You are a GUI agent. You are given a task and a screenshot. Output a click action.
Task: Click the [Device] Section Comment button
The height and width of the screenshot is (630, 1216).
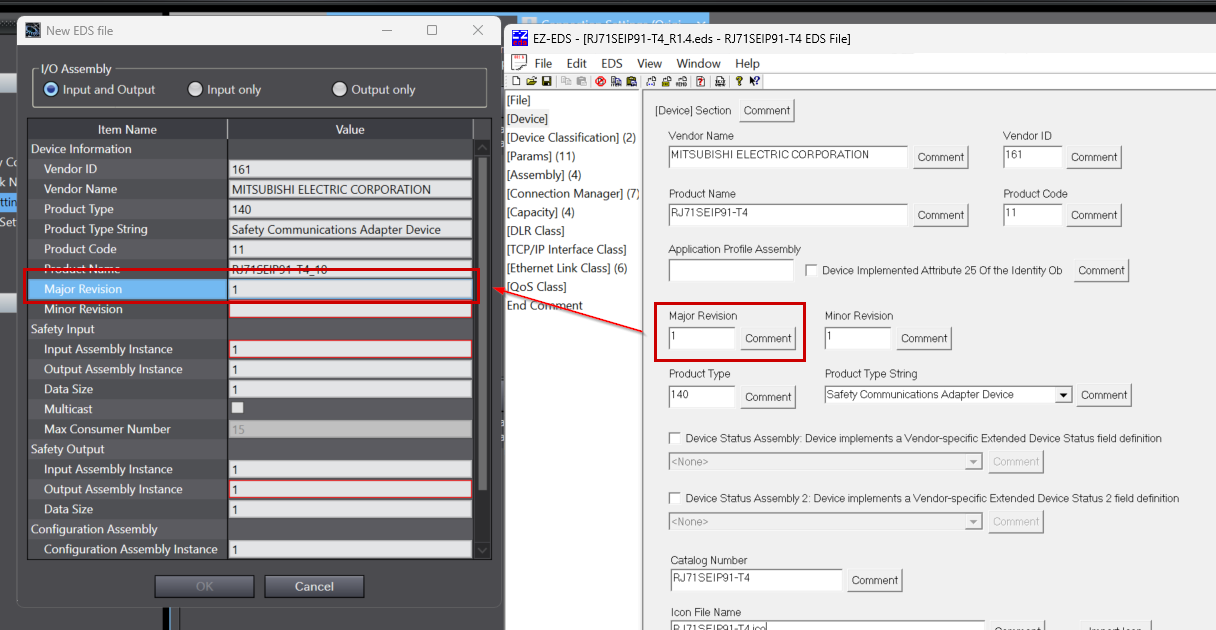coord(767,110)
